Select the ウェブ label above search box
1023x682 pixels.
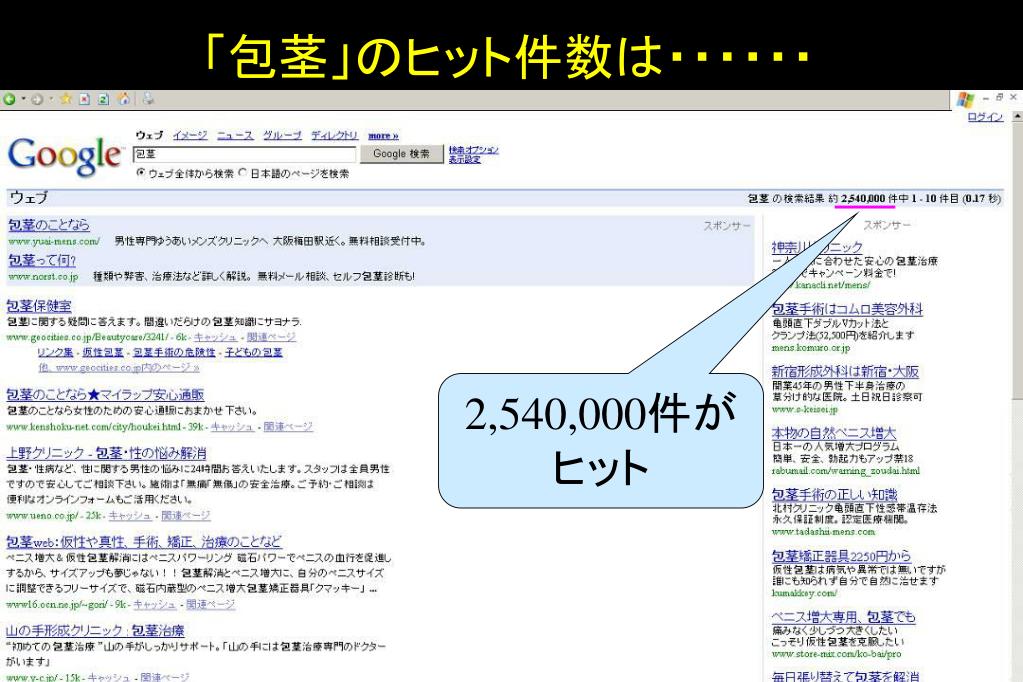pyautogui.click(x=149, y=135)
